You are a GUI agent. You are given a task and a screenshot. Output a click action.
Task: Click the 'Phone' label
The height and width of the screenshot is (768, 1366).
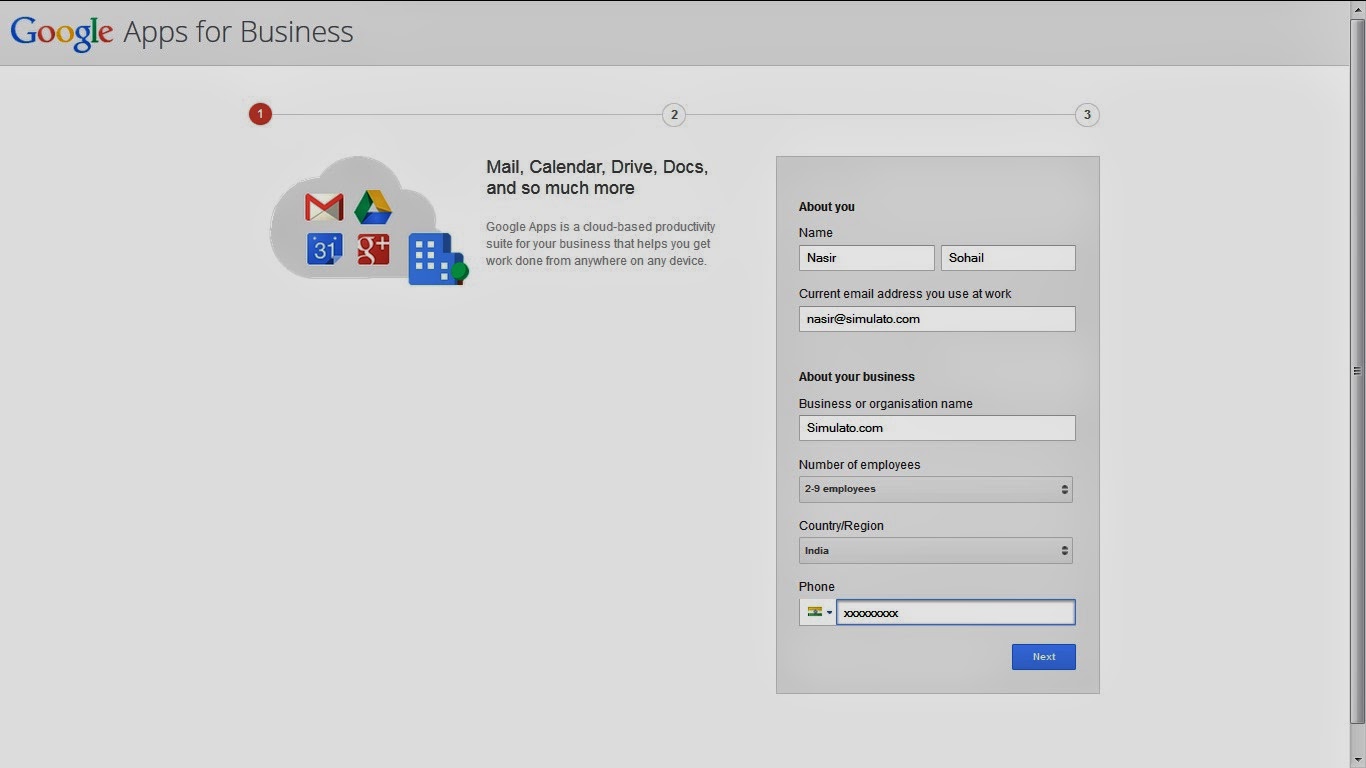pyautogui.click(x=817, y=587)
